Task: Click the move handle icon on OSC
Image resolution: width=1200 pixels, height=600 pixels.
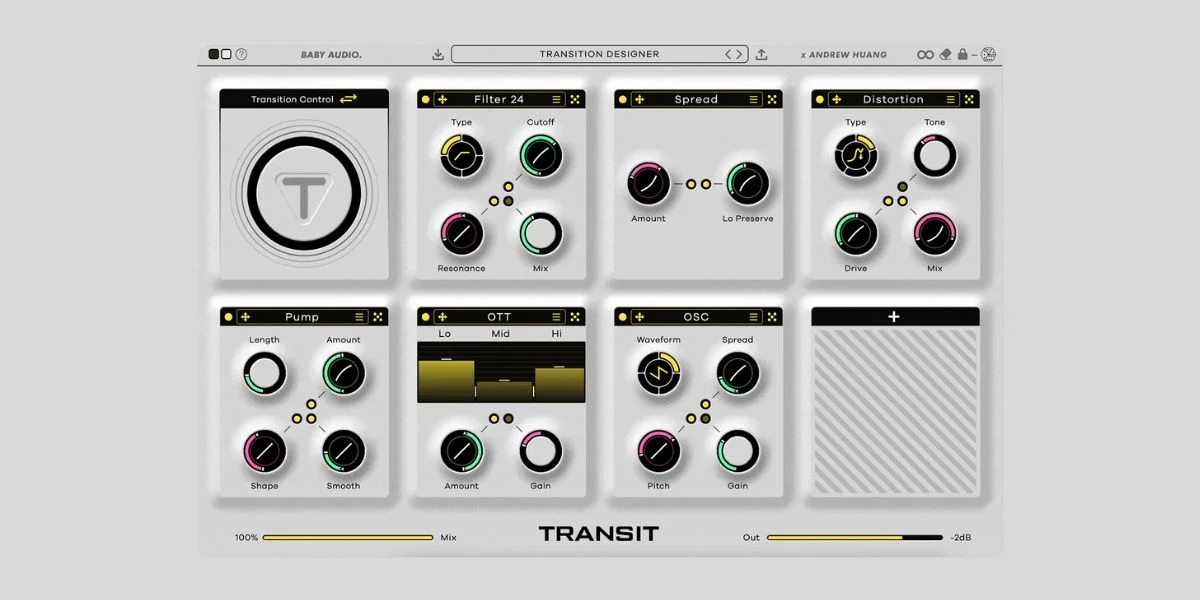Action: coord(640,317)
